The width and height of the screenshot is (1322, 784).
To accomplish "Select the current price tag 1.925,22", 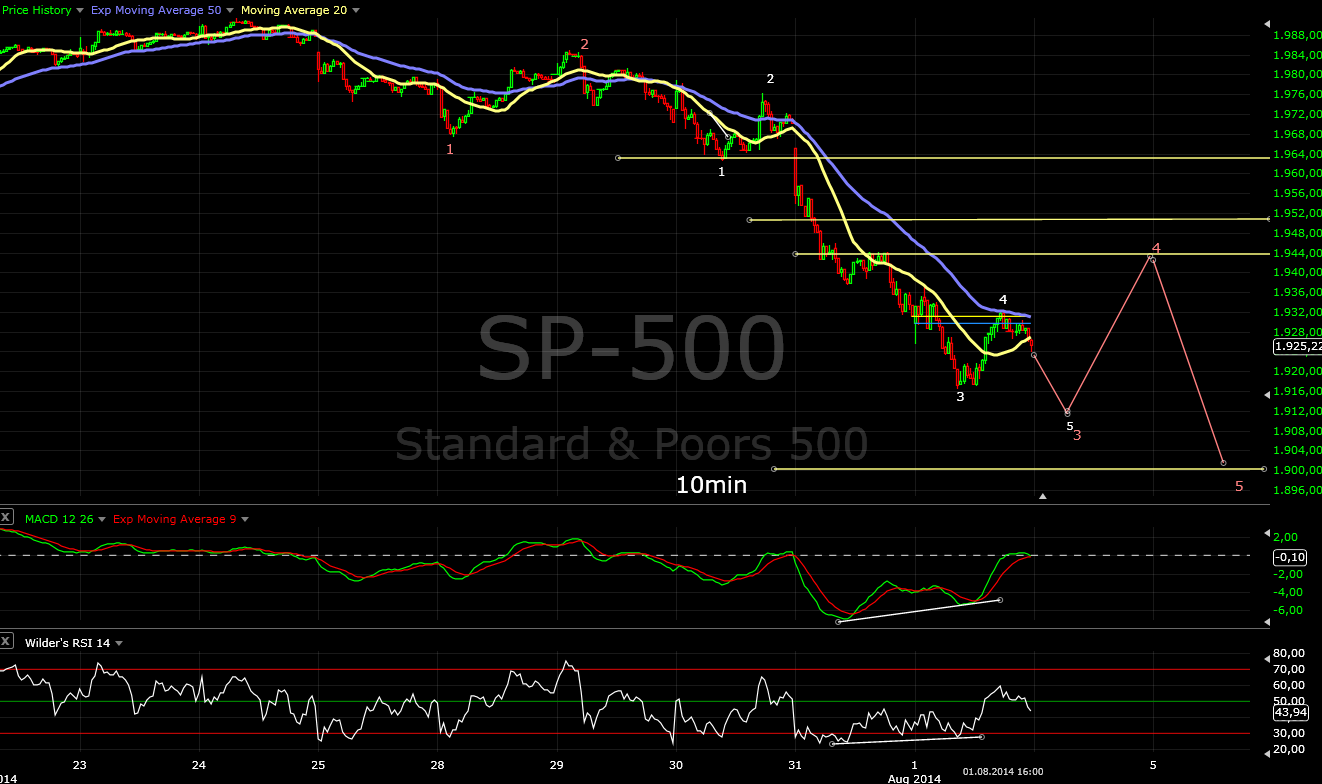I will pyautogui.click(x=1297, y=346).
